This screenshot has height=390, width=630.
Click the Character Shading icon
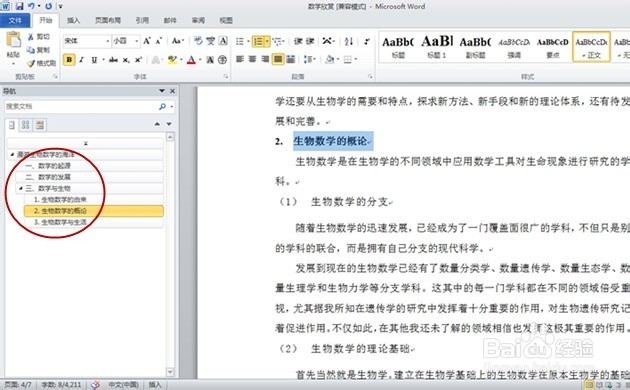coord(210,60)
